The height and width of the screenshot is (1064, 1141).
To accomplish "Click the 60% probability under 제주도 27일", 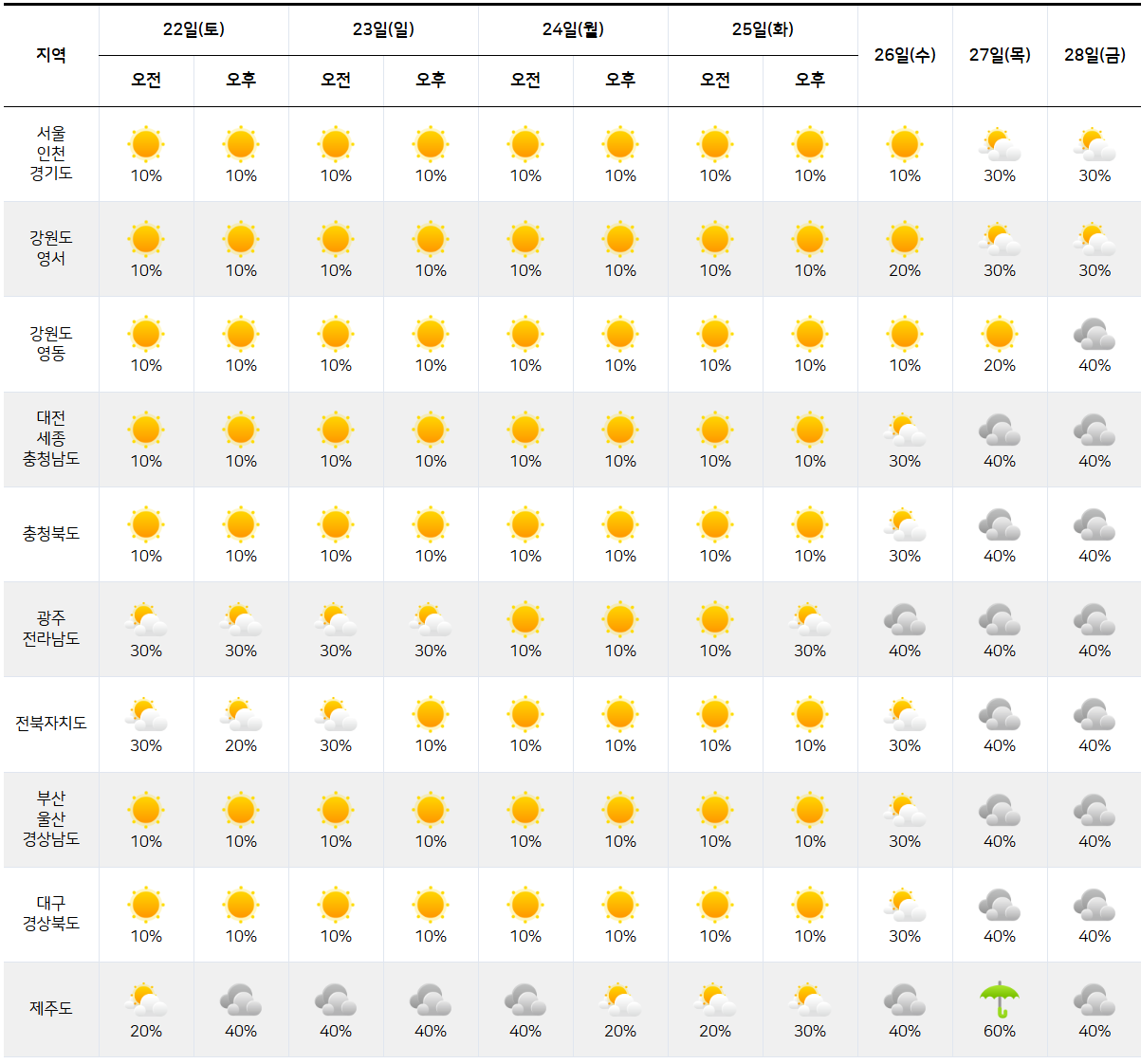I will [1000, 1030].
